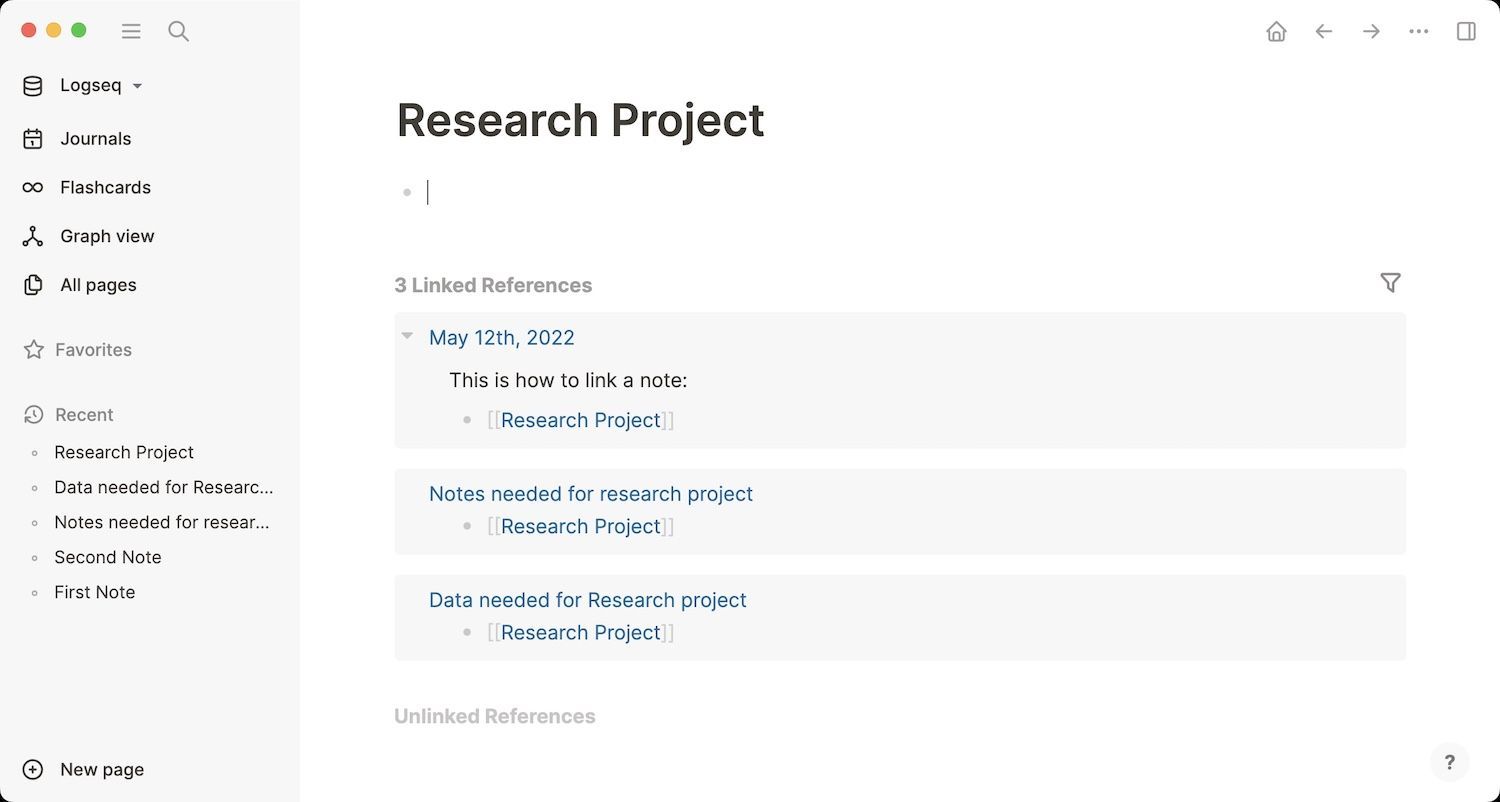Navigate back with the left arrow
1500x802 pixels.
click(x=1324, y=32)
